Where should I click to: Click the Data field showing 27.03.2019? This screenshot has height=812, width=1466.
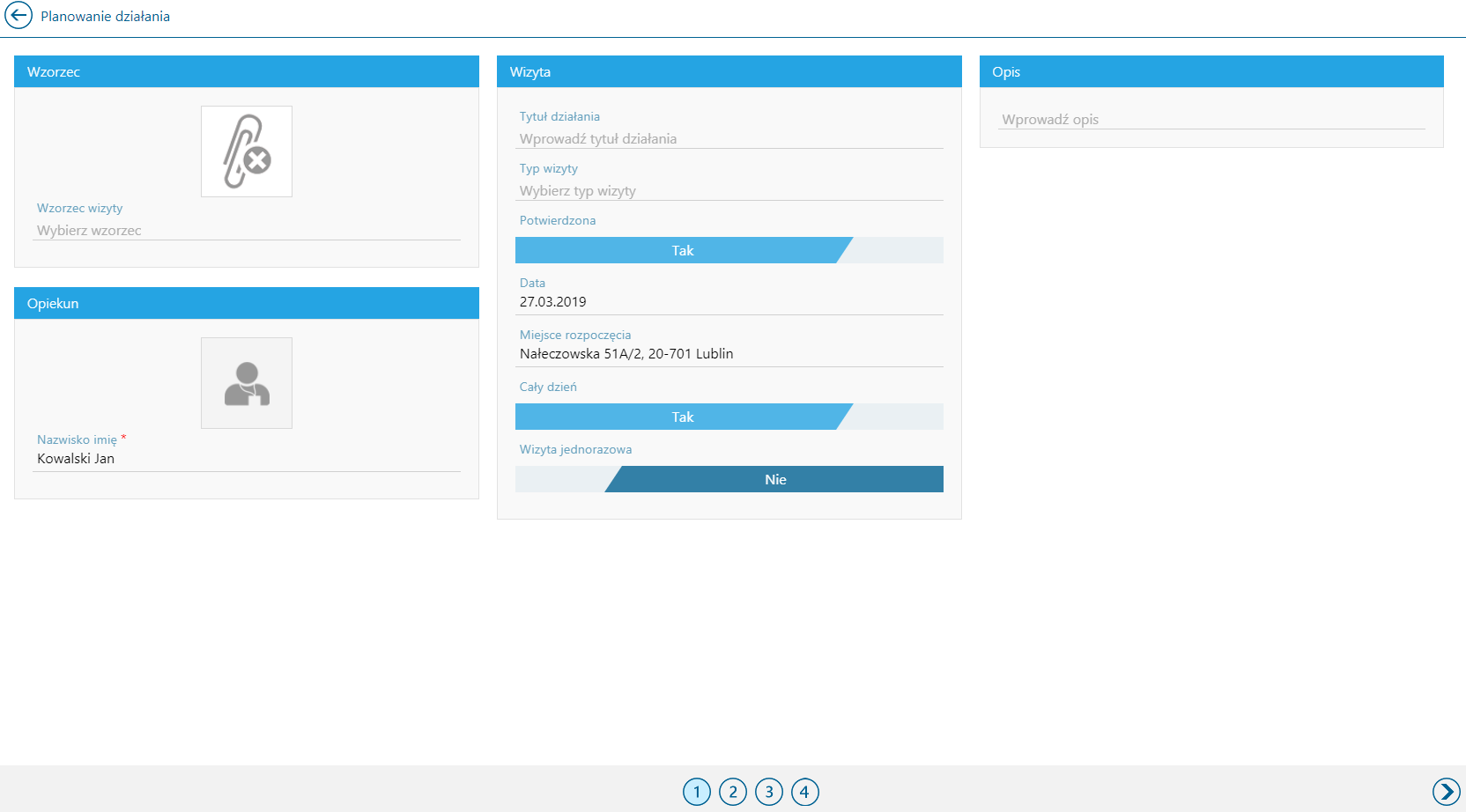[729, 302]
